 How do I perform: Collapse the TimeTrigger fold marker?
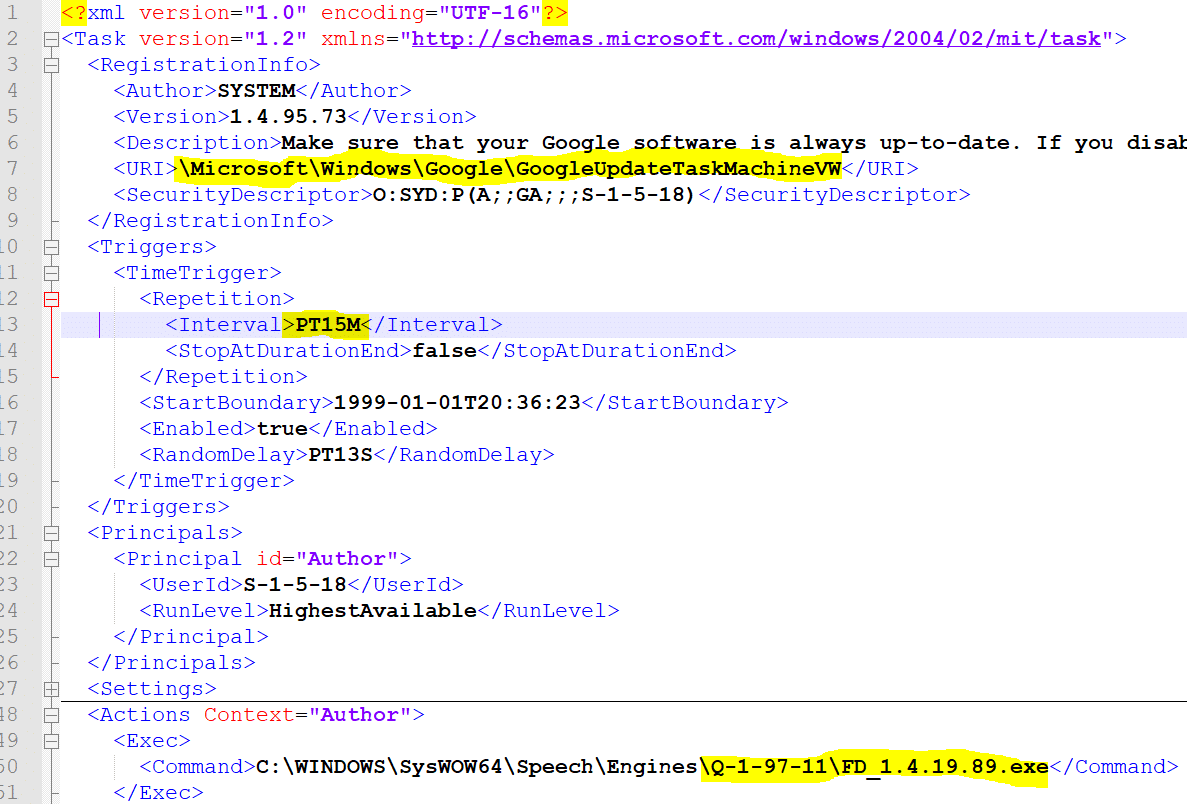tap(51, 273)
